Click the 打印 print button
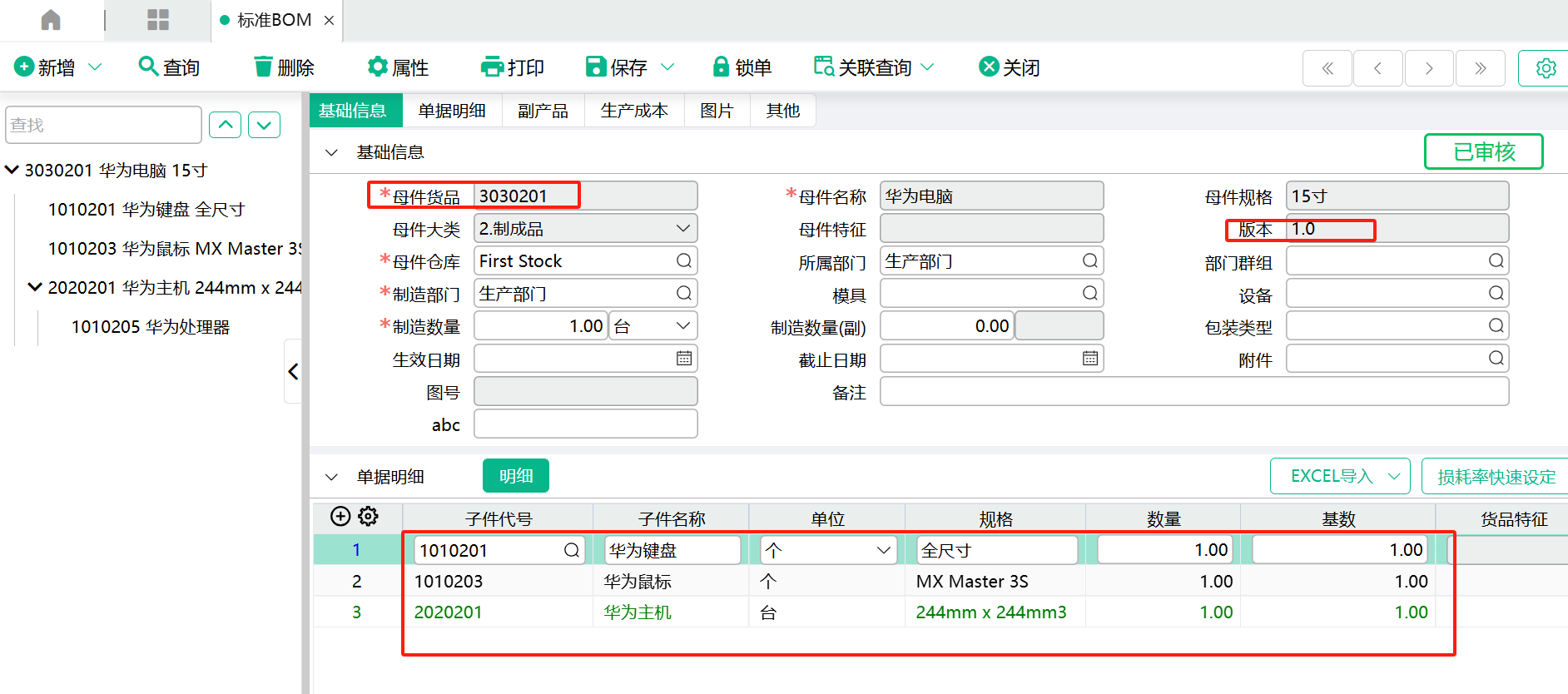This screenshot has width=1568, height=694. 513,67
